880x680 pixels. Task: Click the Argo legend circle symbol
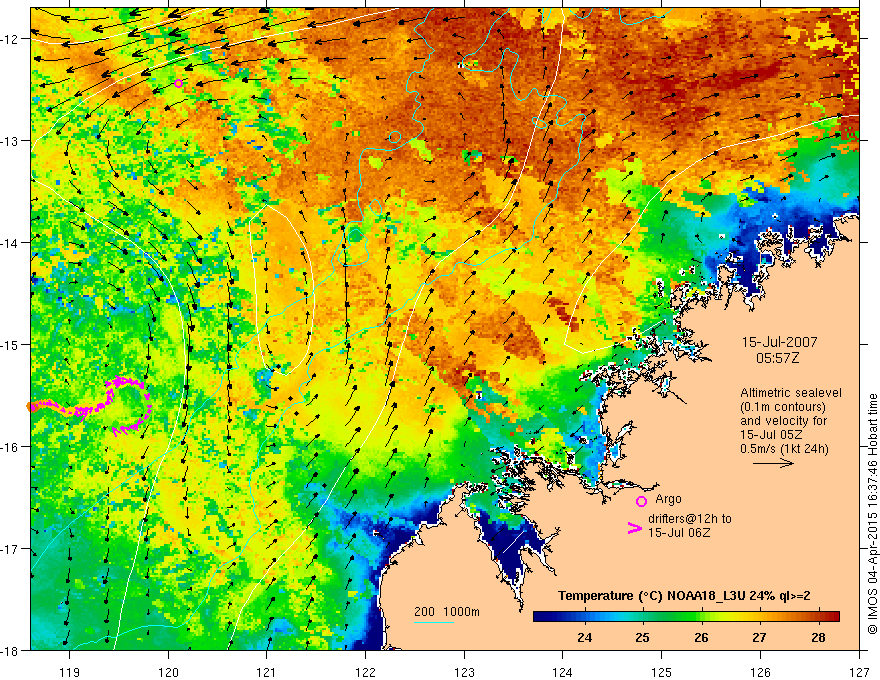(x=641, y=501)
